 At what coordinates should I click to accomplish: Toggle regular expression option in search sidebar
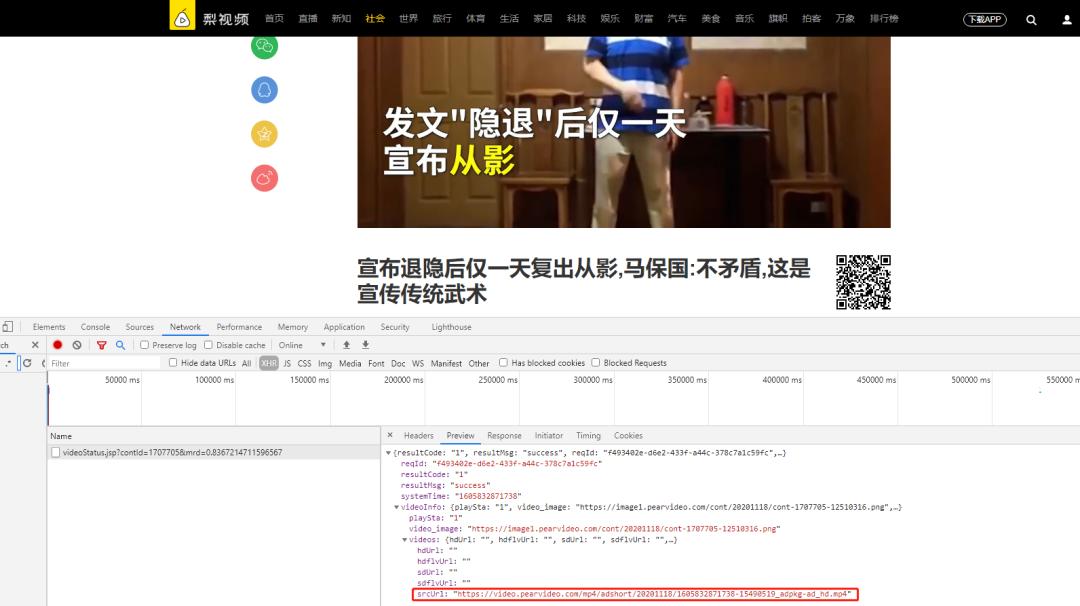8,363
